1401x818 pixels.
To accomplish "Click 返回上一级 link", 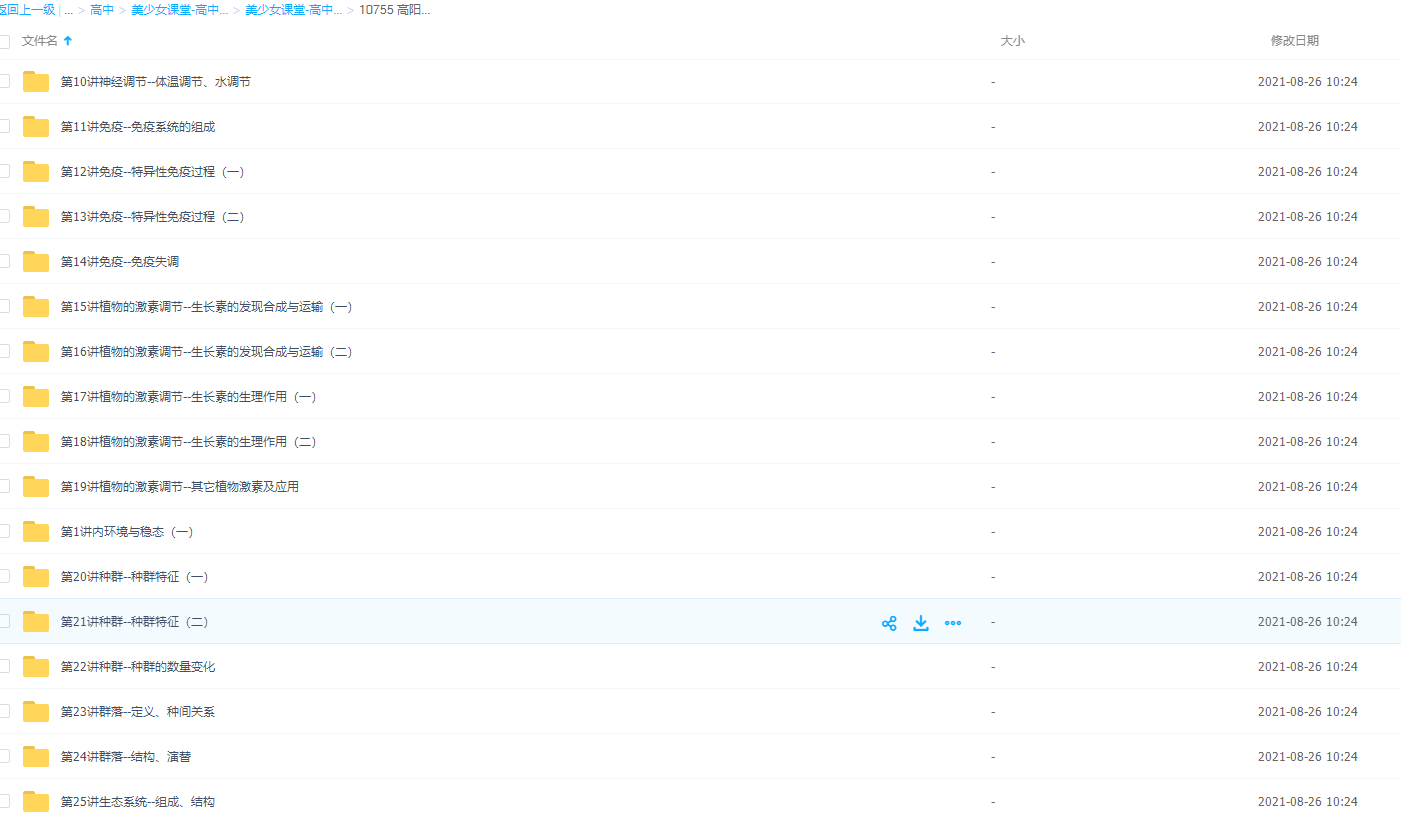I will click(x=27, y=10).
